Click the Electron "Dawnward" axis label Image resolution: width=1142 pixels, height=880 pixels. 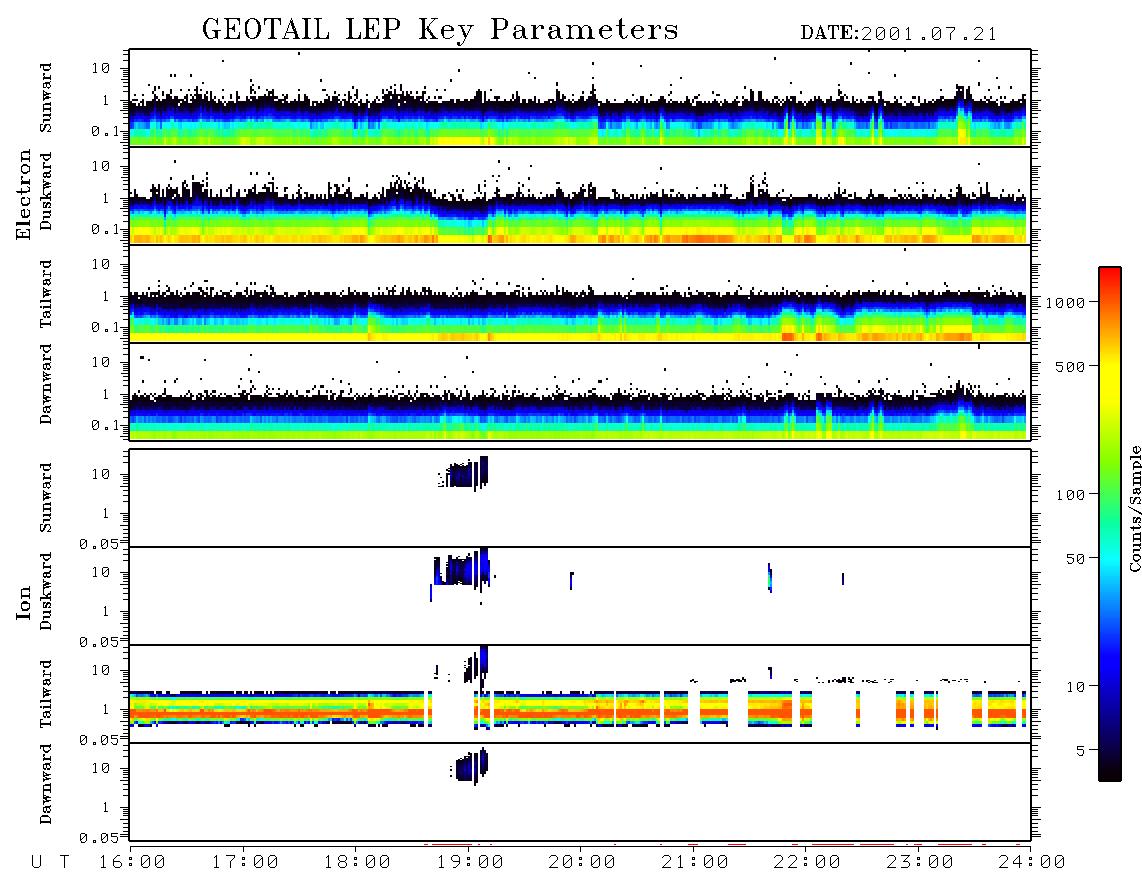[x=45, y=384]
